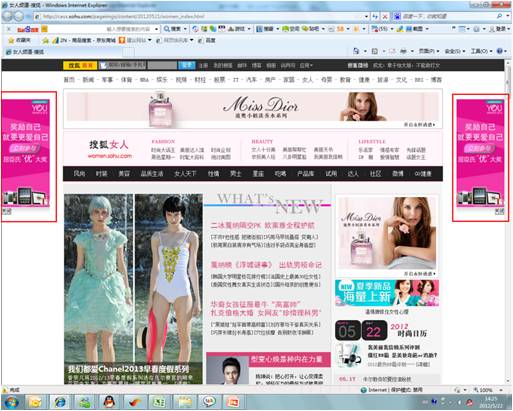The image size is (513, 411).
Task: Open the first folder taskbar icon
Action: (x=35, y=402)
